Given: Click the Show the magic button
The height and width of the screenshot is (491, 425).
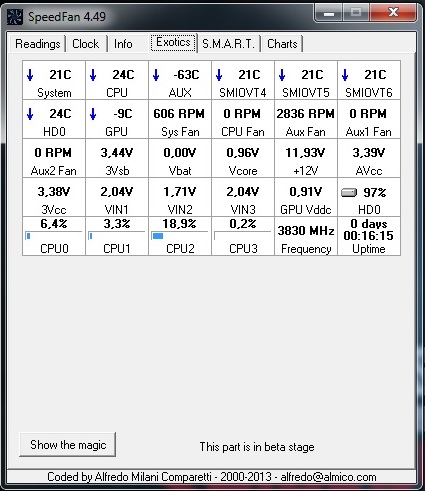Looking at the screenshot, I should point(68,445).
